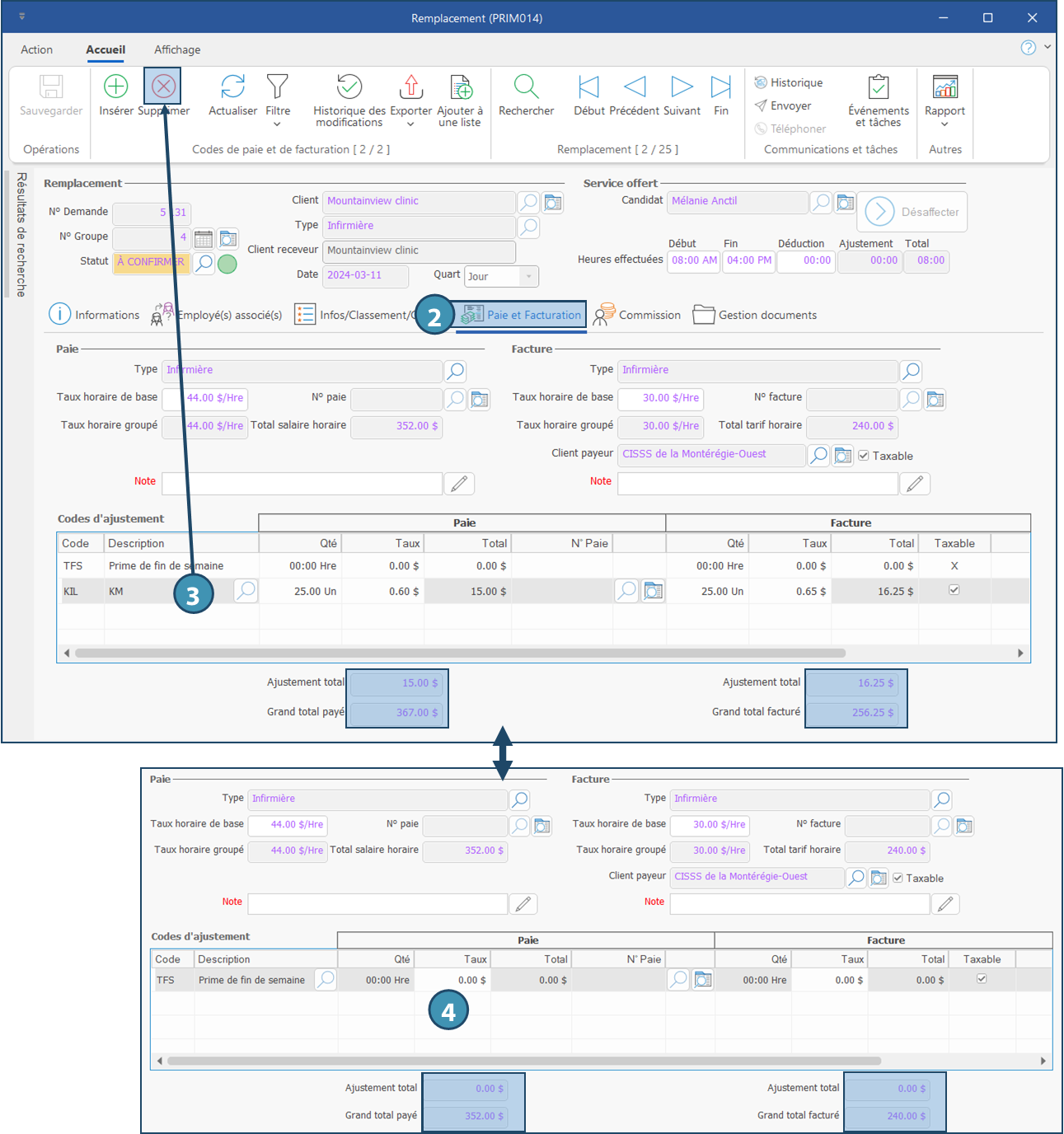Click the Rechercher magnifier in ribbon
This screenshot has height=1134, width=1064.
pyautogui.click(x=526, y=87)
